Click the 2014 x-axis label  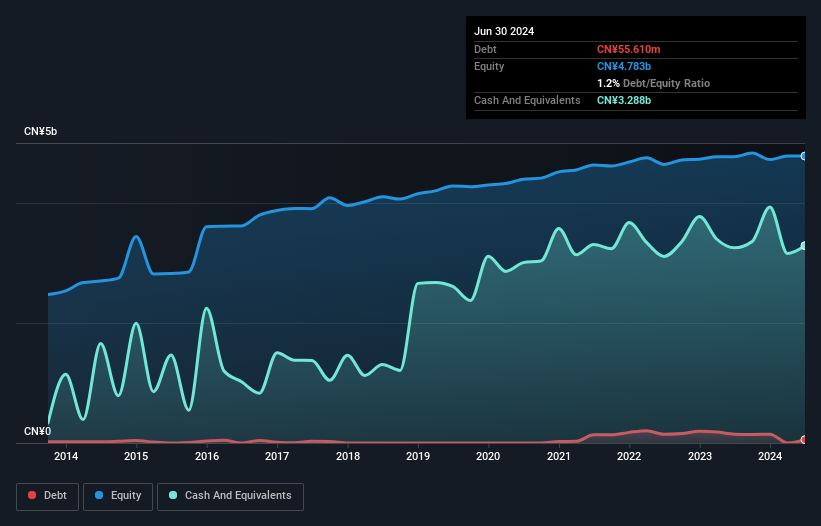(x=66, y=457)
